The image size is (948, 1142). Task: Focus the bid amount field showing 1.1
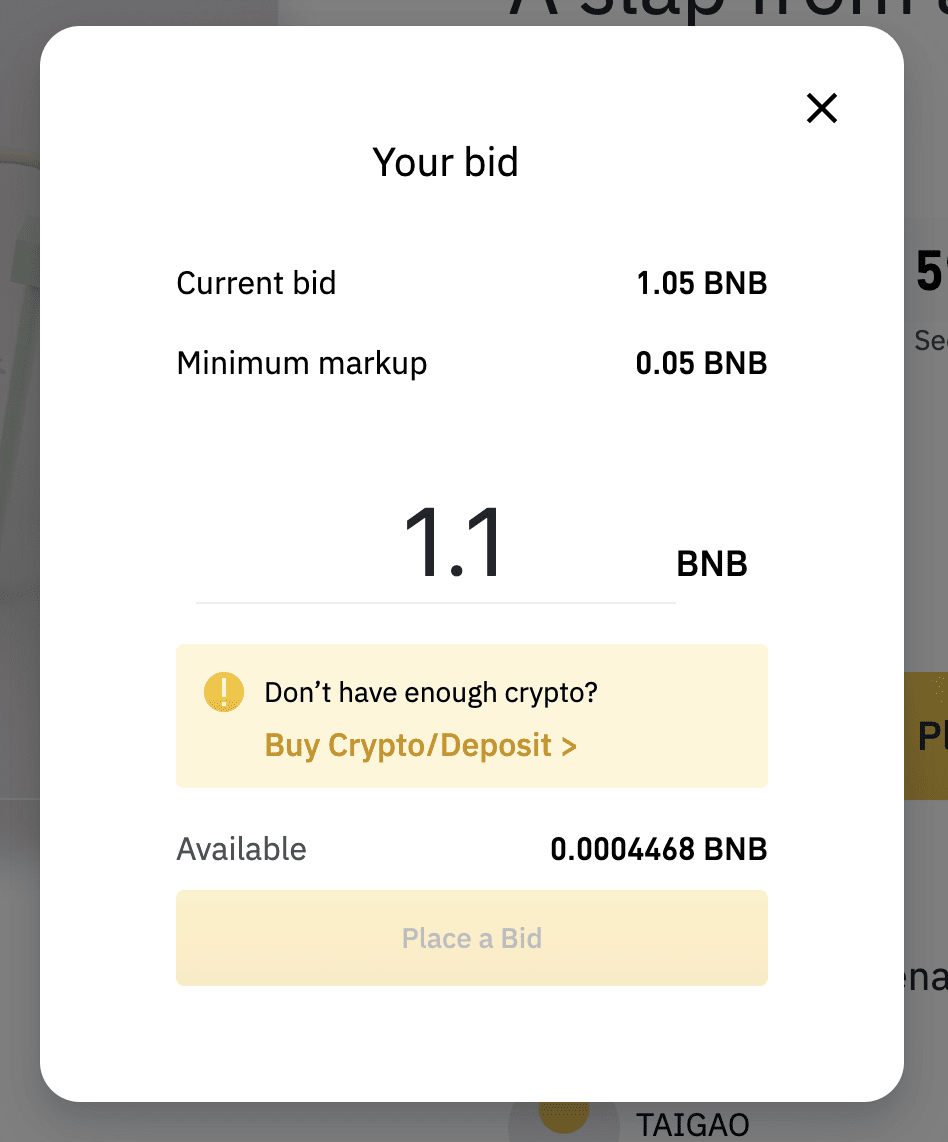435,545
